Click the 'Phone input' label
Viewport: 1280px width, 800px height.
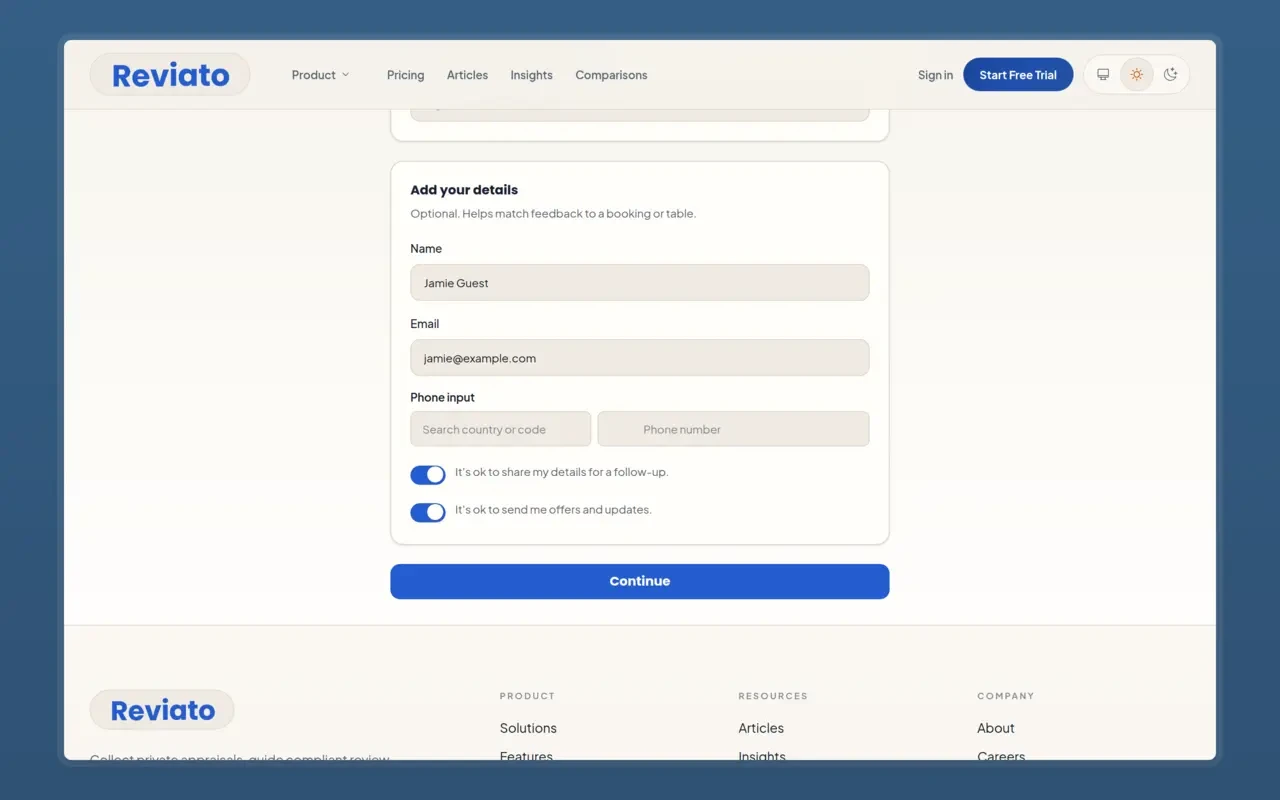click(442, 397)
